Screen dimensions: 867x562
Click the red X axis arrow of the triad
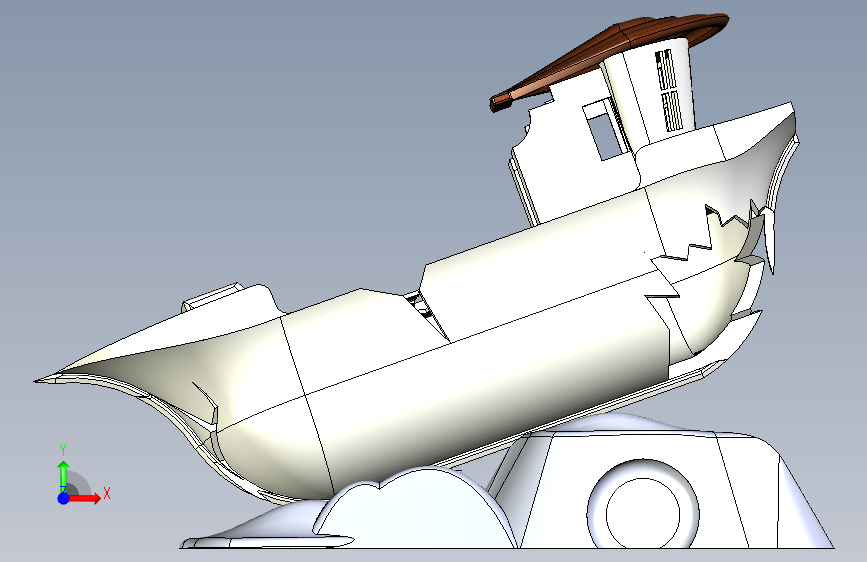click(84, 498)
